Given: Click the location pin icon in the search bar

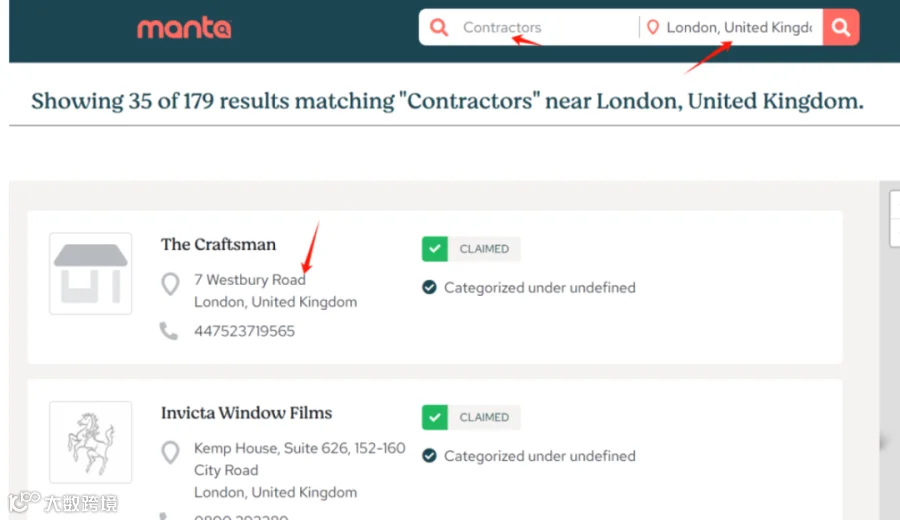Looking at the screenshot, I should (653, 27).
